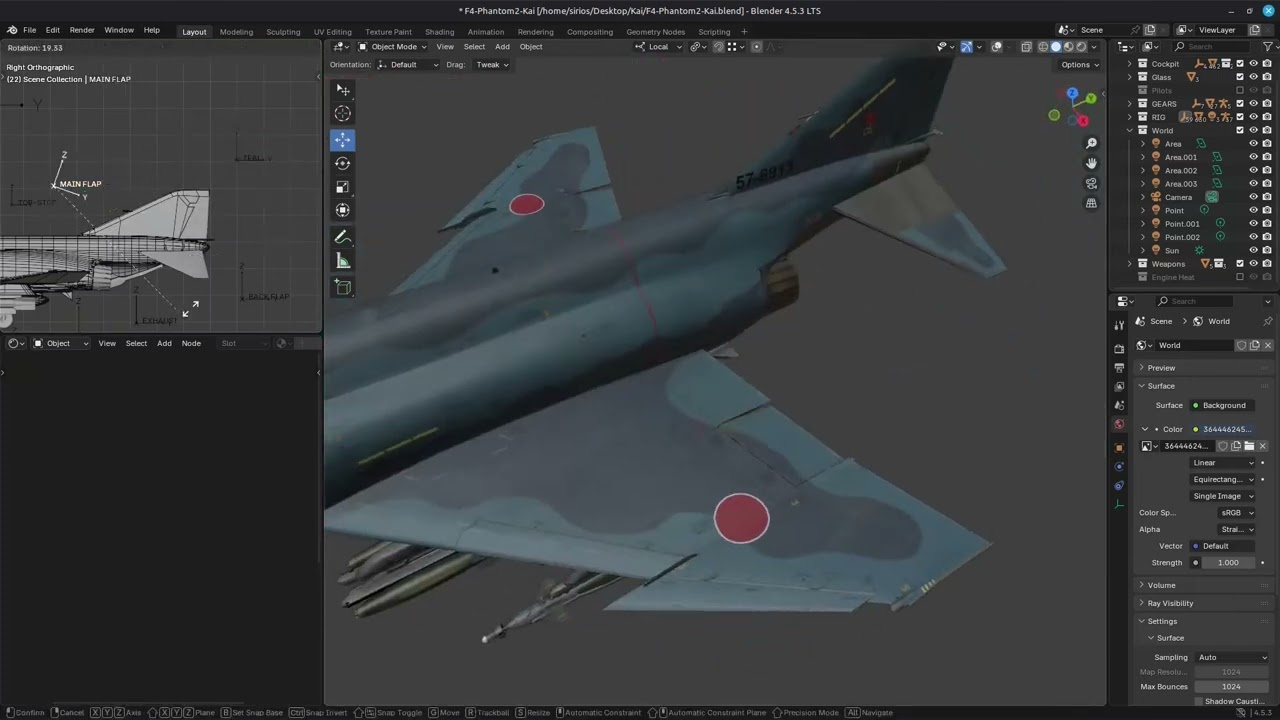Viewport: 1280px width, 720px height.
Task: Click the Select Box tool icon
Action: coord(343,90)
